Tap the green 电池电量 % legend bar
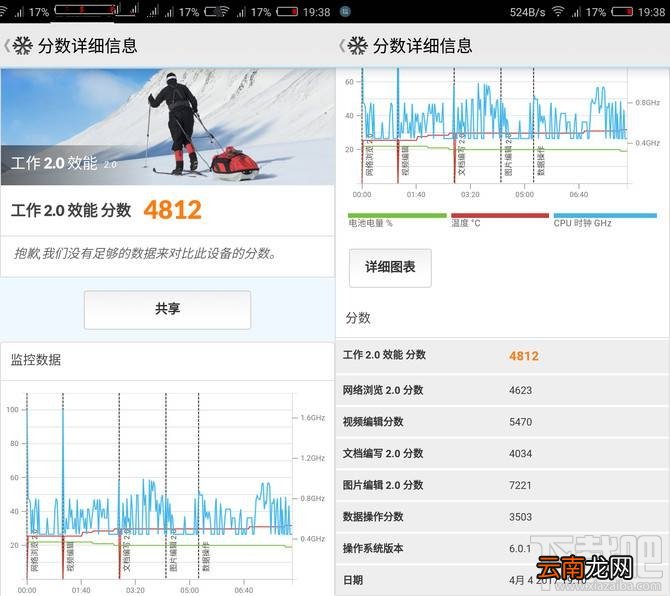The height and width of the screenshot is (596, 670). (397, 216)
